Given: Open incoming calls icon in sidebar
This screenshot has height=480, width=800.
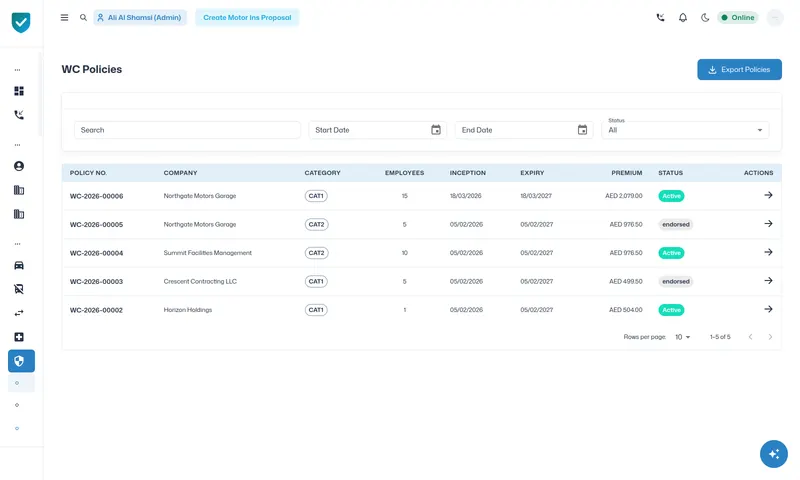Looking at the screenshot, I should click(x=19, y=115).
